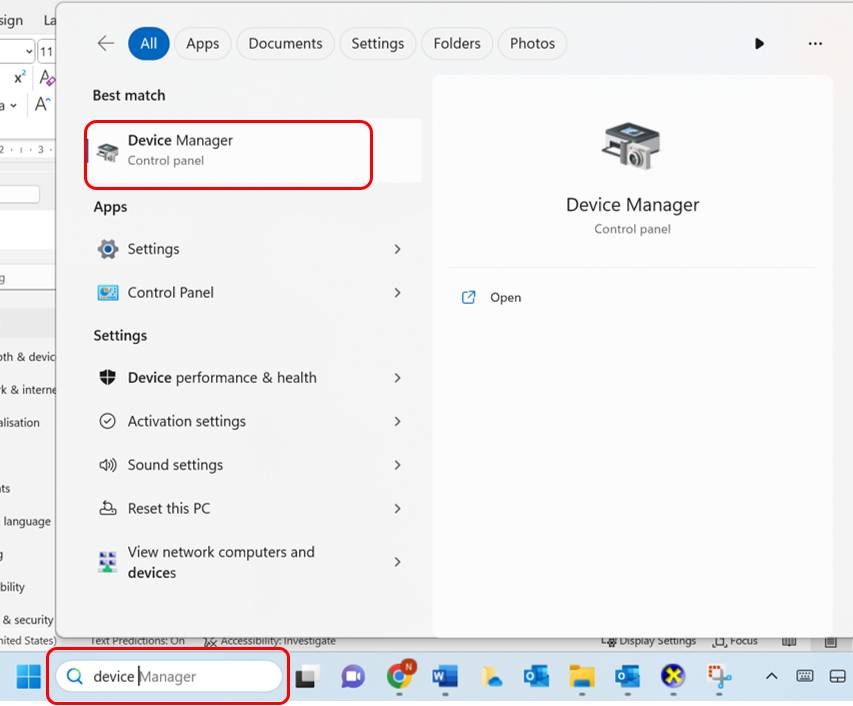
Task: Open the Task View icon on the taskbar
Action: [x=307, y=676]
